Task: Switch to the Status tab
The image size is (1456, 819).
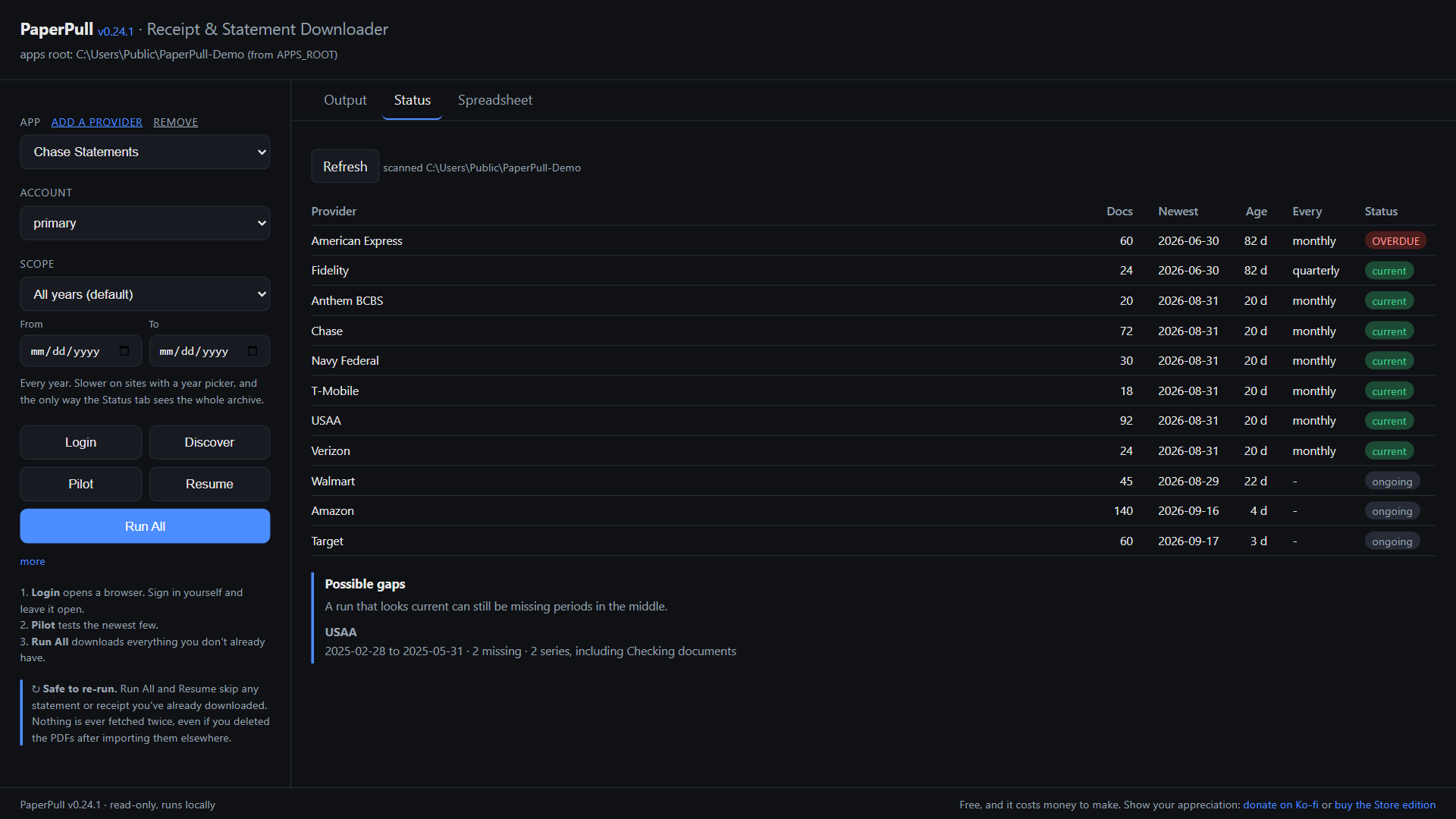Action: pyautogui.click(x=413, y=100)
